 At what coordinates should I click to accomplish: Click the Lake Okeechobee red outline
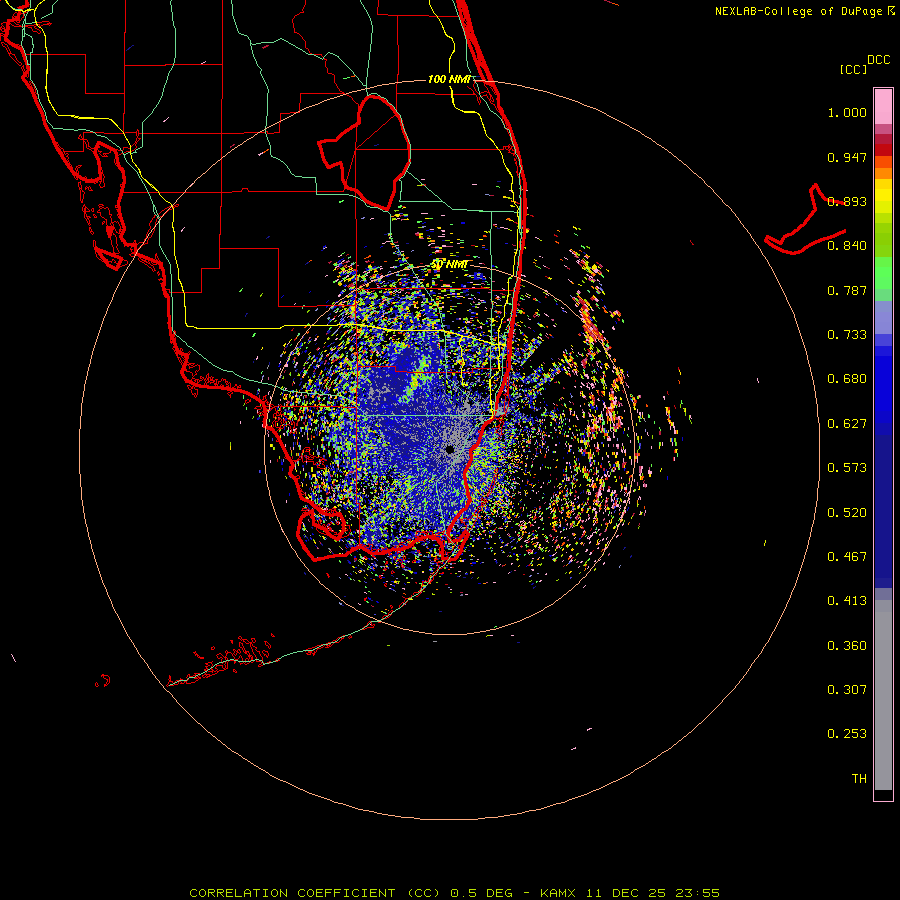(x=364, y=152)
